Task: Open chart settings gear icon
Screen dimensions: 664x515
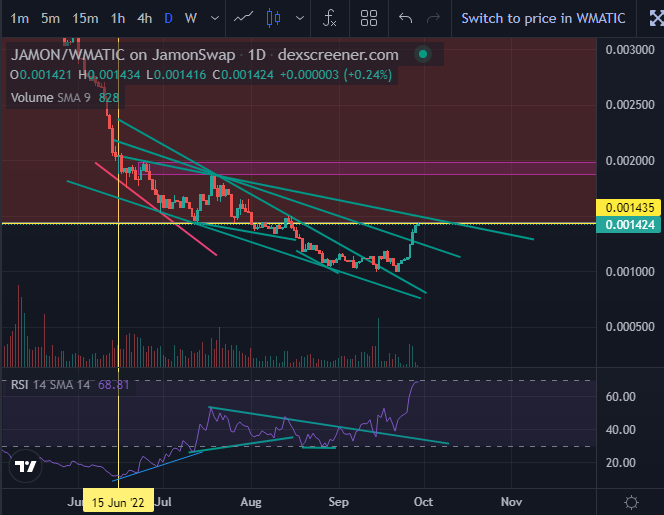Action: point(631,502)
